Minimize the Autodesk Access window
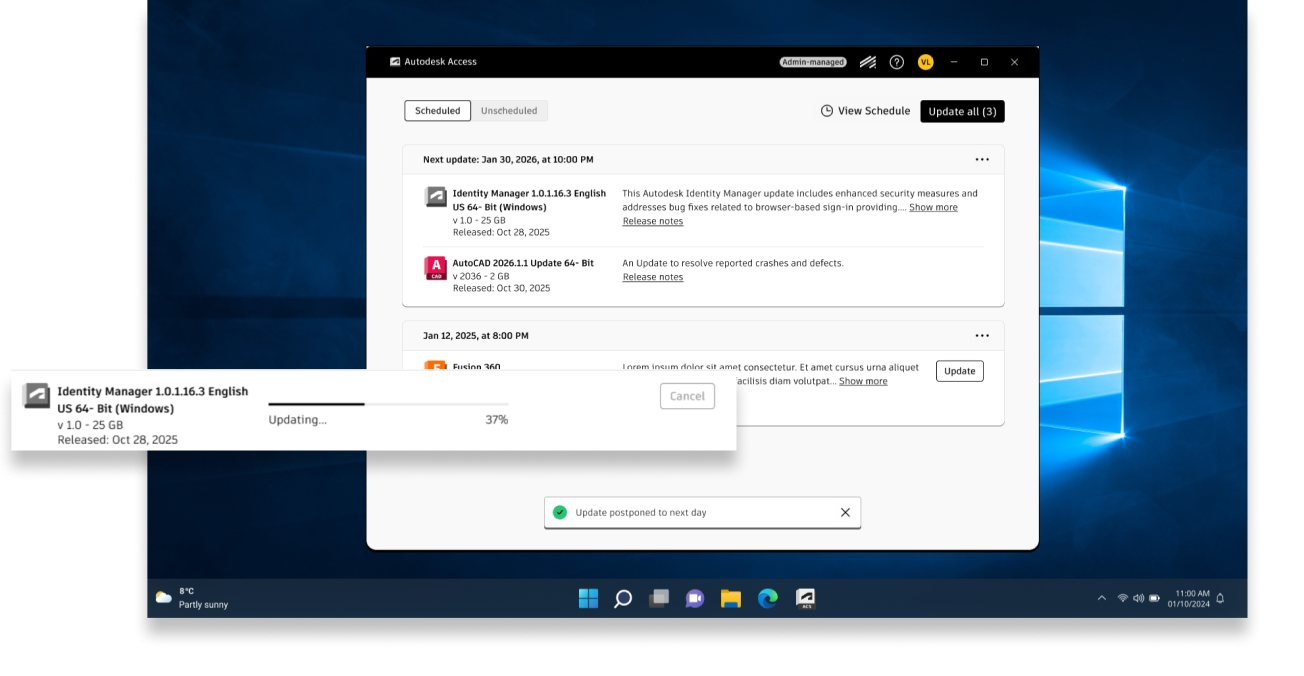 coord(954,62)
